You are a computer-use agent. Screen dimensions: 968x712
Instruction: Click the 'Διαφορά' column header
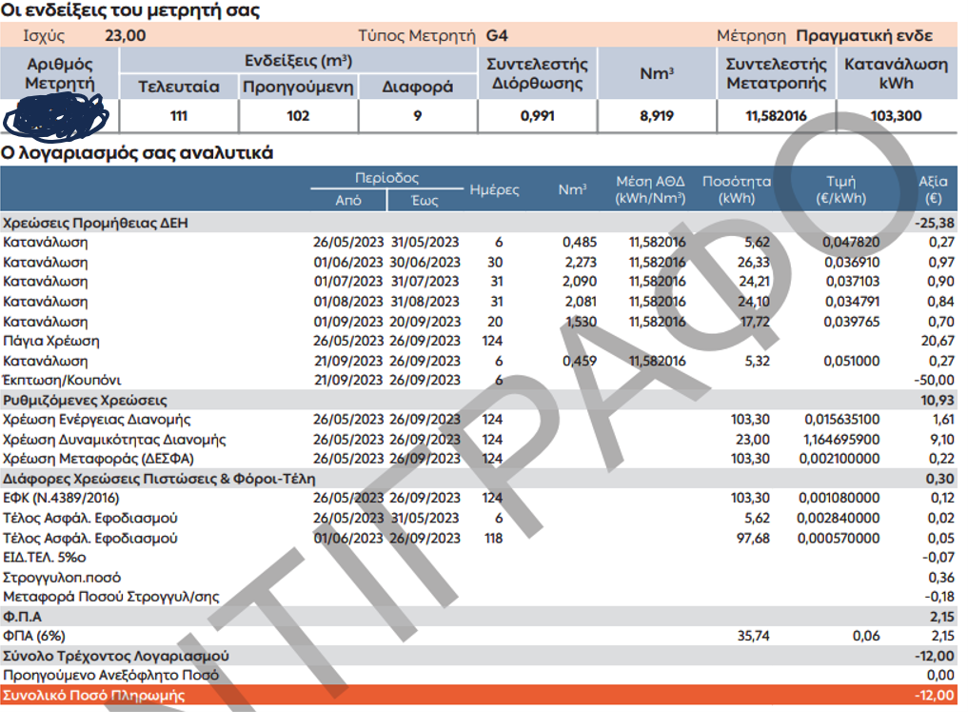coord(417,86)
